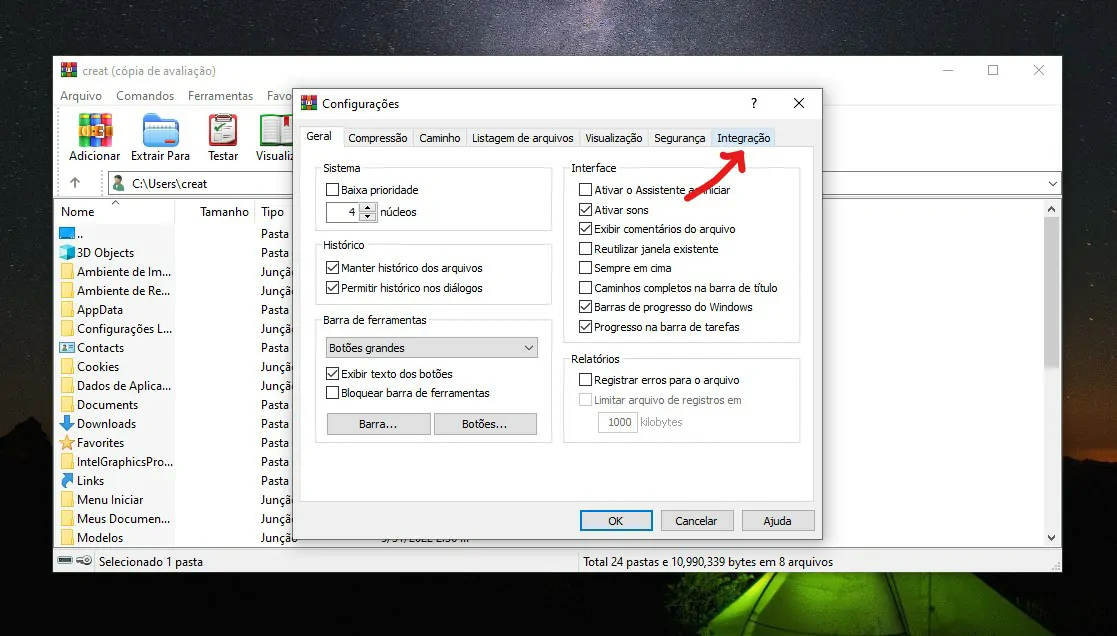Click the OK button
The image size is (1117, 636).
[615, 521]
